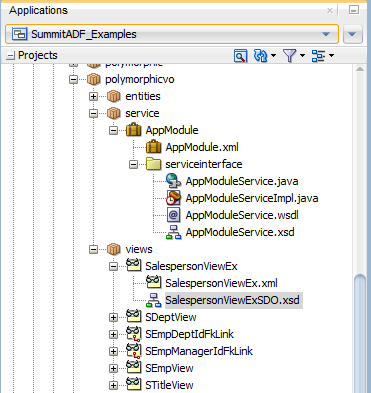Screen dimensions: 371x393
Task: Click the entities package icon
Action: pyautogui.click(x=114, y=96)
